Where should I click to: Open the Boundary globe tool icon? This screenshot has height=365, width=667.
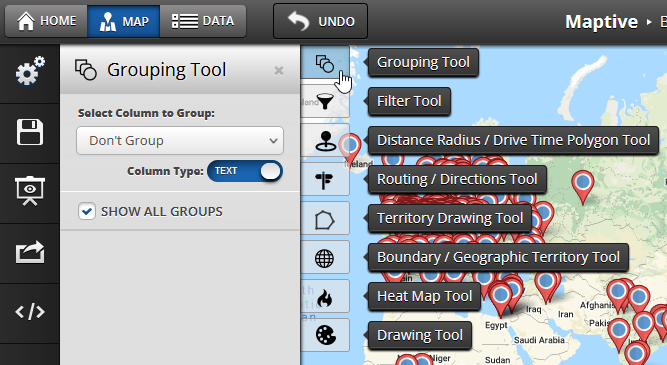coord(325,258)
